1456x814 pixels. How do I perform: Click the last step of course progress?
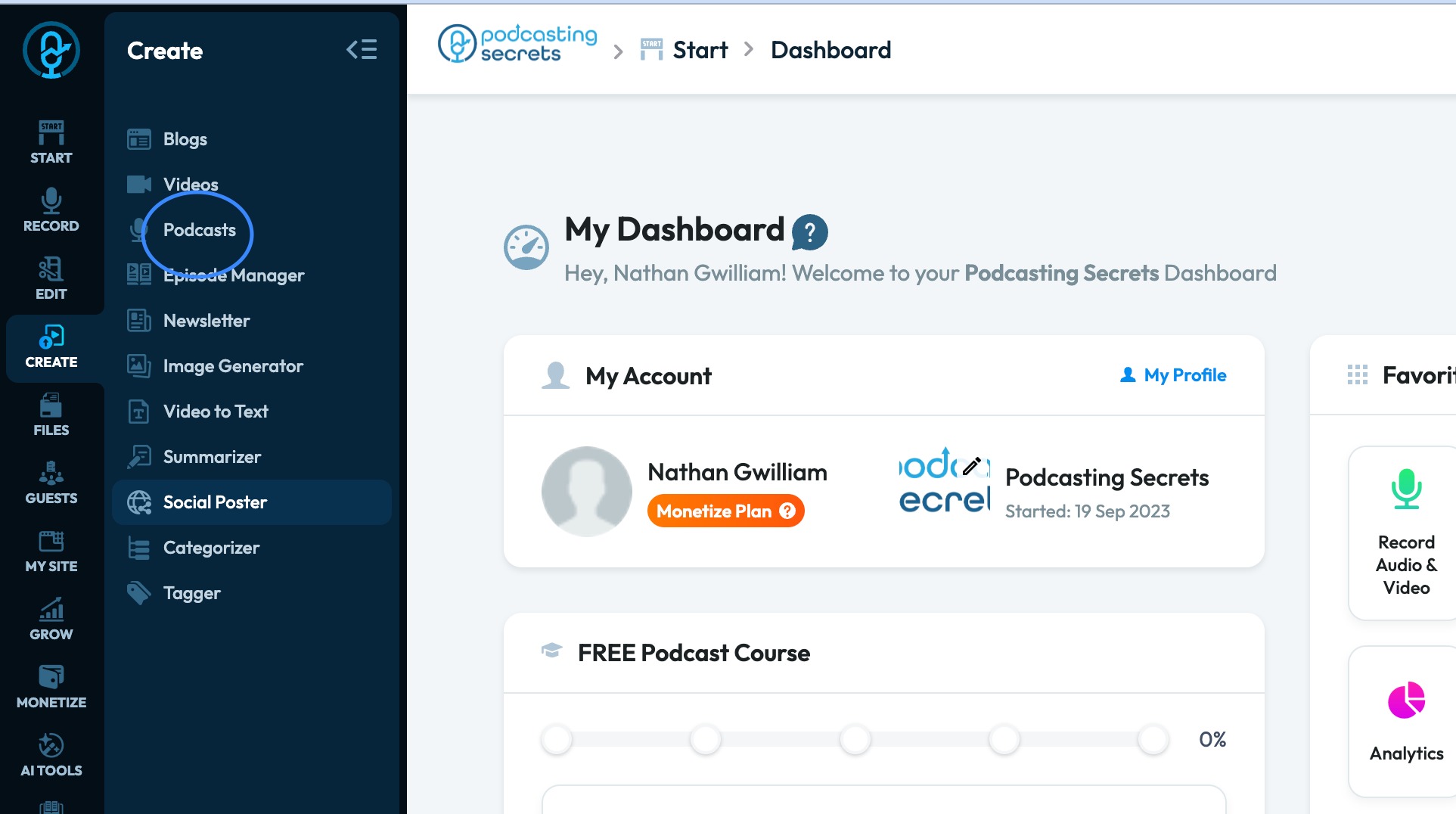pos(1153,739)
